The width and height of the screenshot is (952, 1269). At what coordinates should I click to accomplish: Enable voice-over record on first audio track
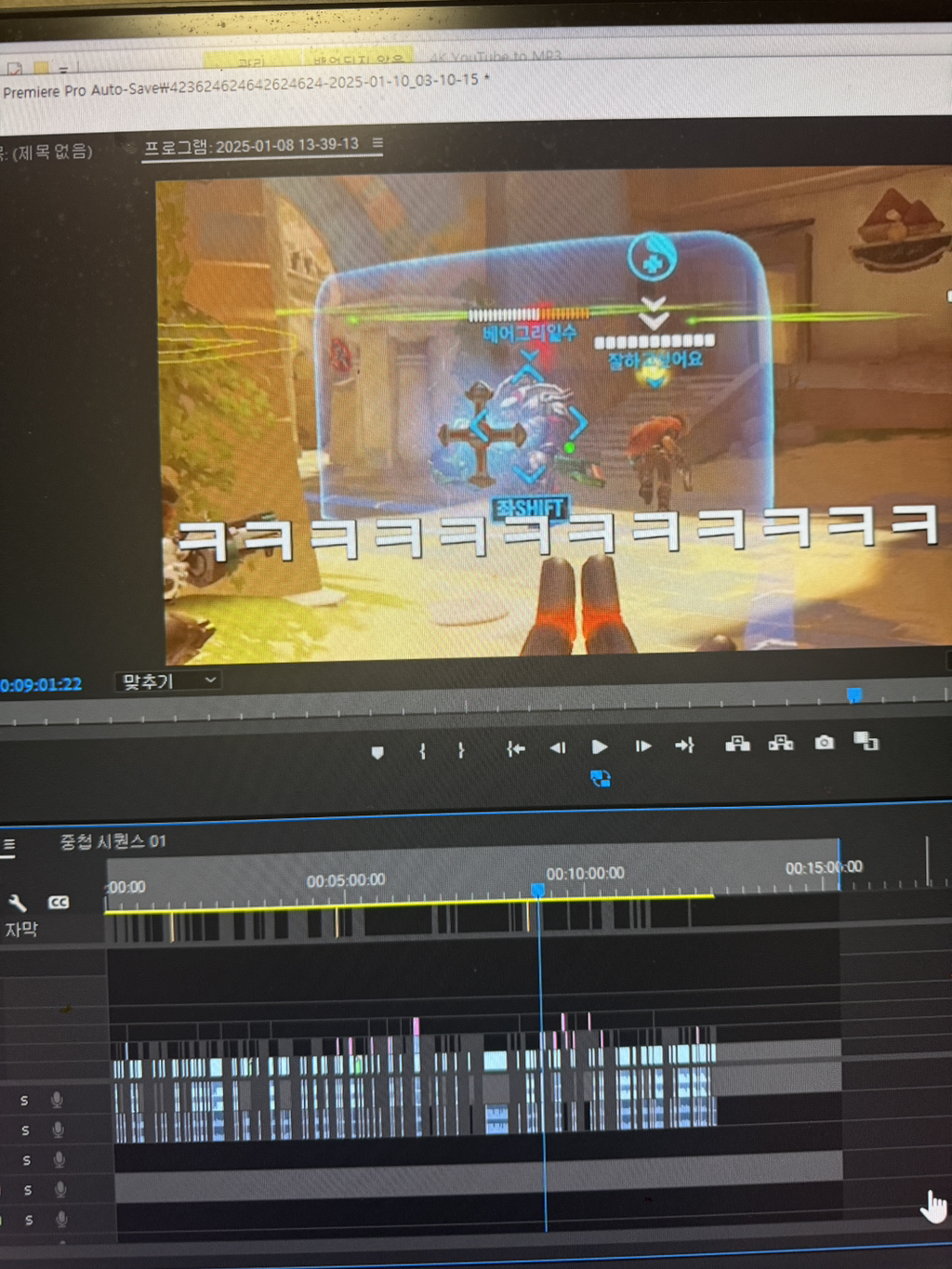(57, 1100)
